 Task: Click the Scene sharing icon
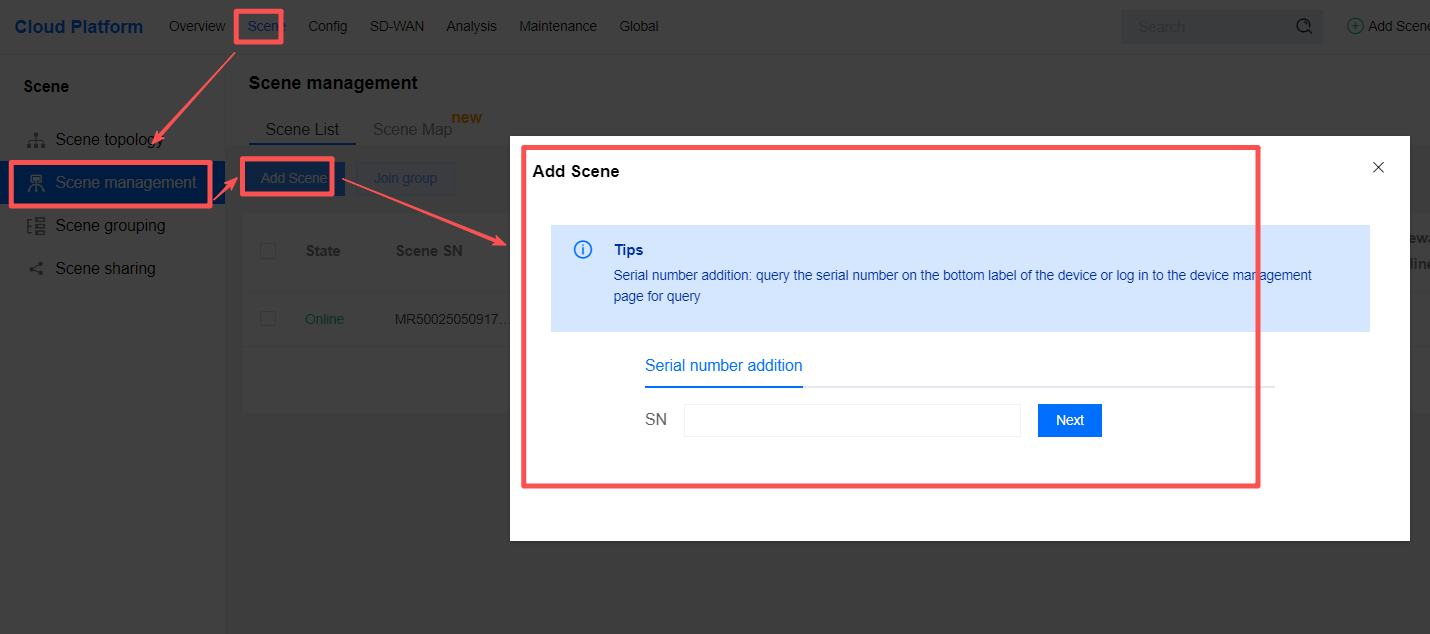pos(36,269)
